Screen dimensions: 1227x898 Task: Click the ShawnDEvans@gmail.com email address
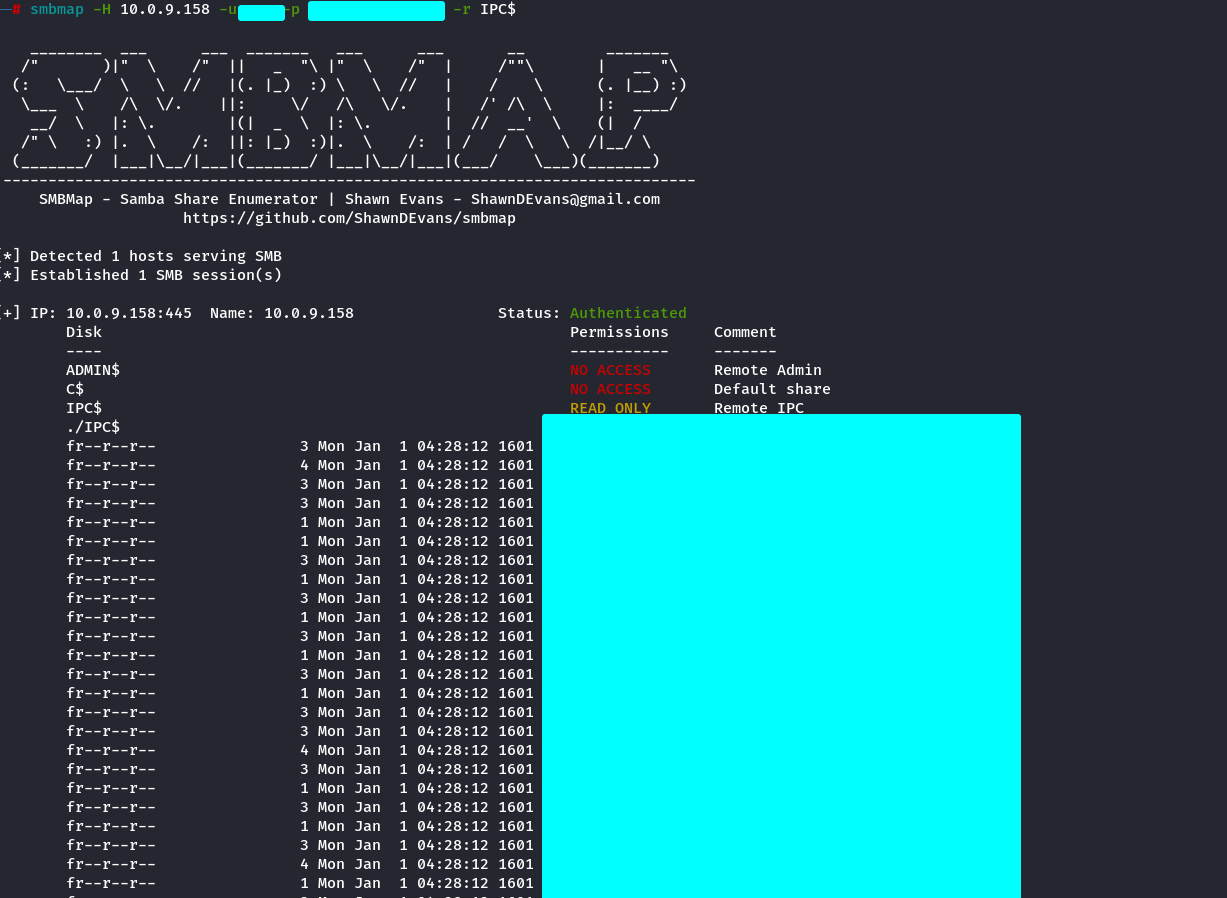point(565,199)
